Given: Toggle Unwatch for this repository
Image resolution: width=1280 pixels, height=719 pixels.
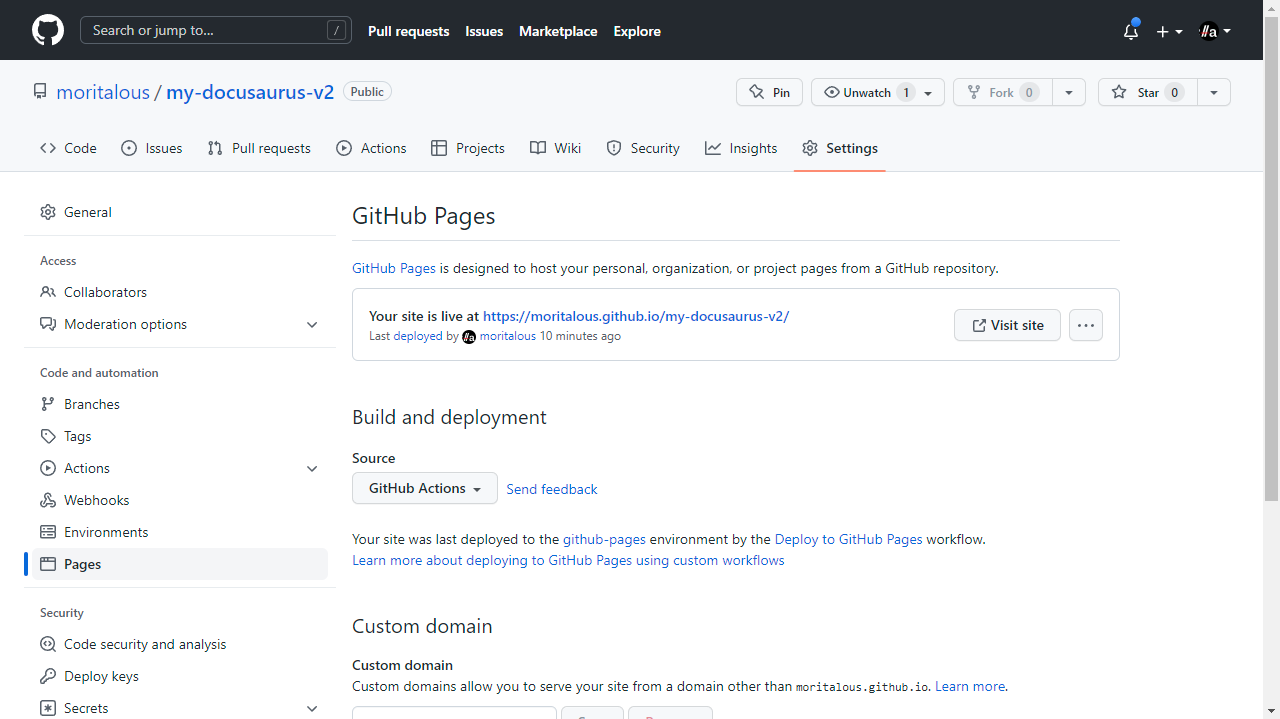Looking at the screenshot, I should click(x=866, y=92).
